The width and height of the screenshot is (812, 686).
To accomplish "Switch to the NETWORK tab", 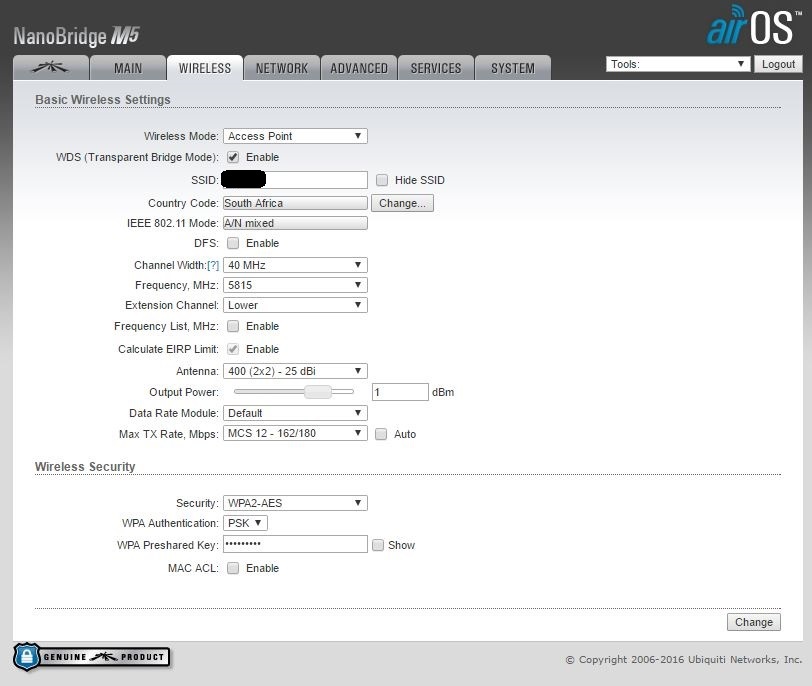I will click(x=282, y=68).
